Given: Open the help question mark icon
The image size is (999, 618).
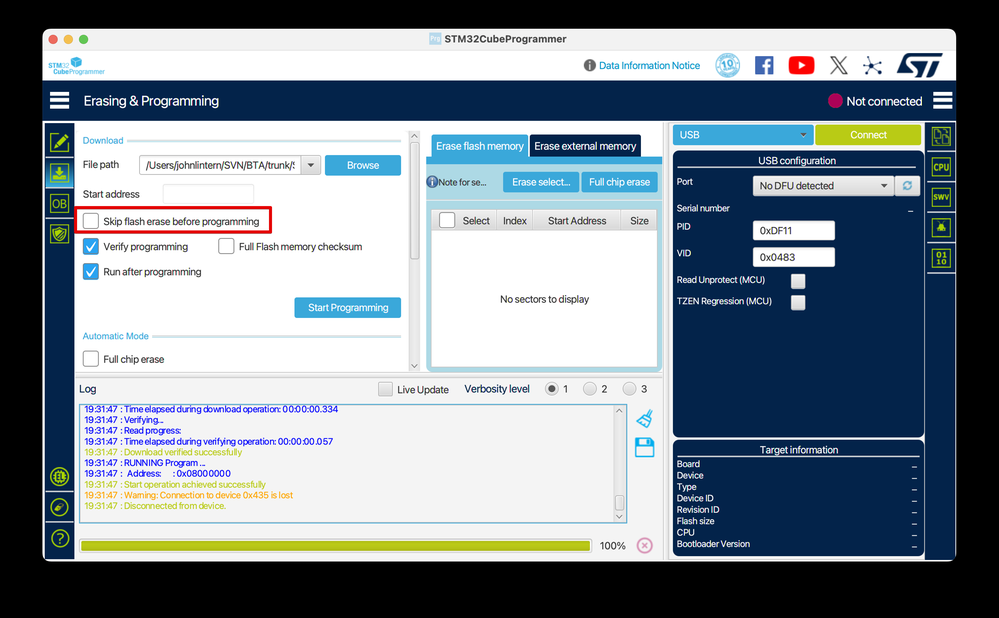Looking at the screenshot, I should pyautogui.click(x=59, y=538).
